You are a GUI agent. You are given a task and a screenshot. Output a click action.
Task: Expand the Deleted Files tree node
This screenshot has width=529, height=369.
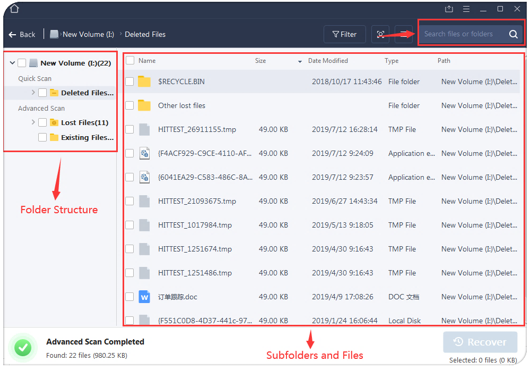coord(33,92)
